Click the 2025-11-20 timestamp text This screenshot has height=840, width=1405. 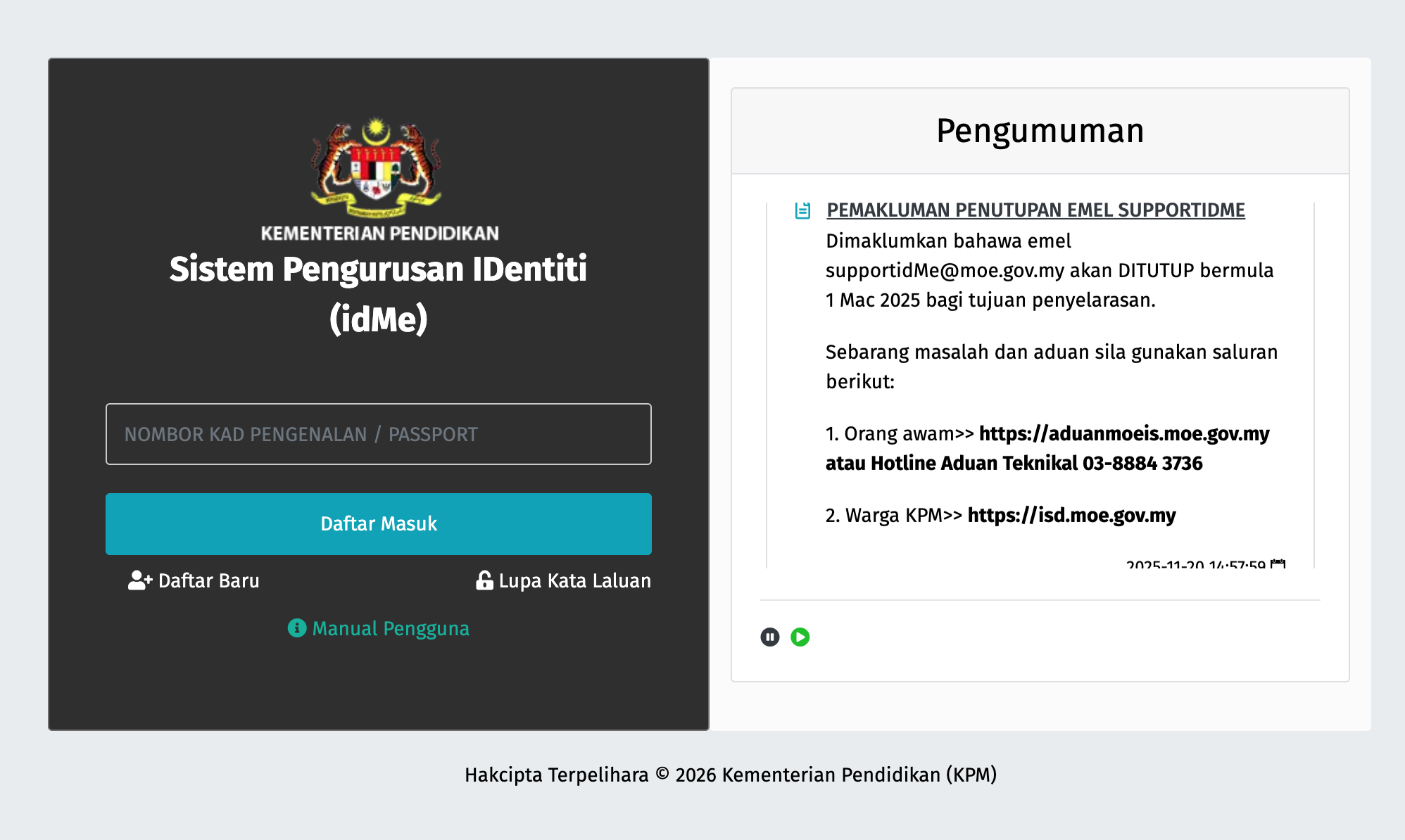(x=1196, y=564)
